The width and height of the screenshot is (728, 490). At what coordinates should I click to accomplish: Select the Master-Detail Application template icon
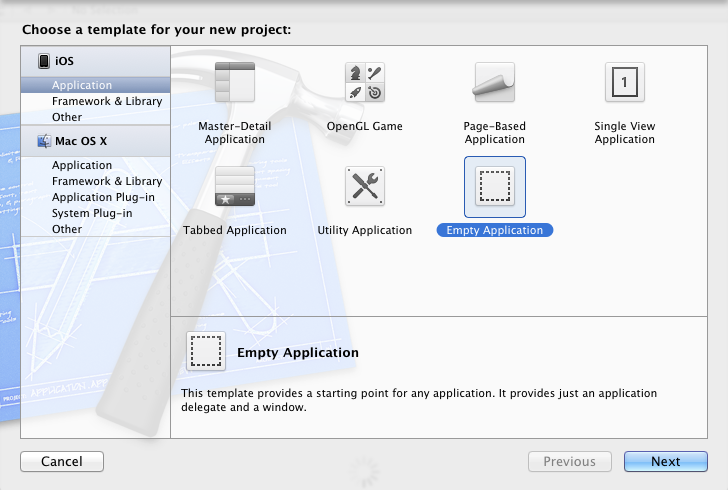click(x=235, y=82)
